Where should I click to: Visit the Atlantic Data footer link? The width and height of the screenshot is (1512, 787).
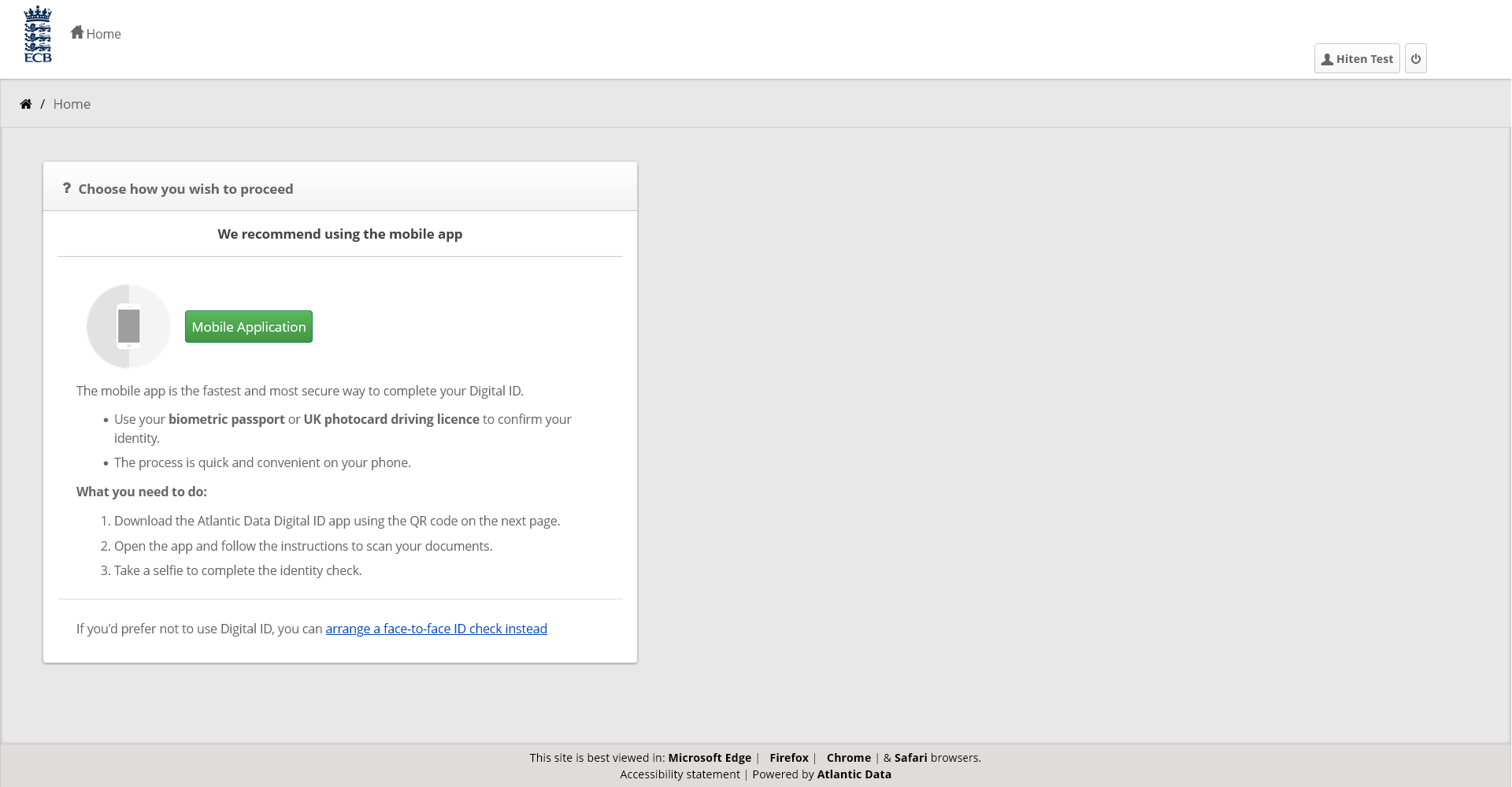tap(854, 774)
